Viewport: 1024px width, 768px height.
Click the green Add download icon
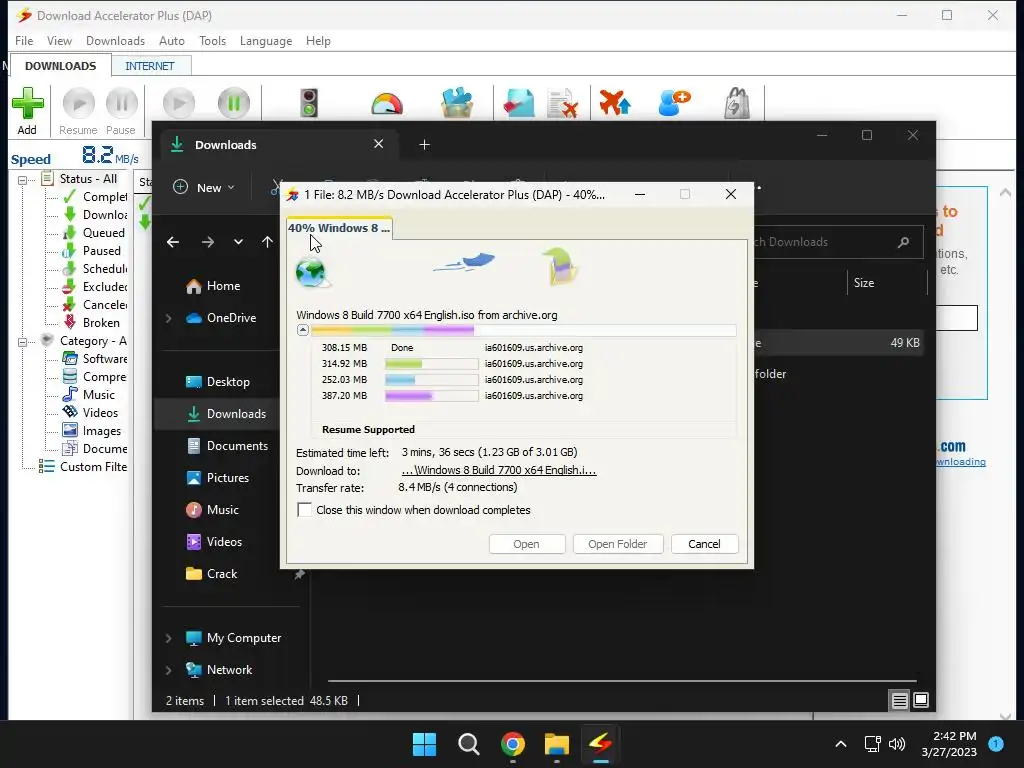click(27, 103)
